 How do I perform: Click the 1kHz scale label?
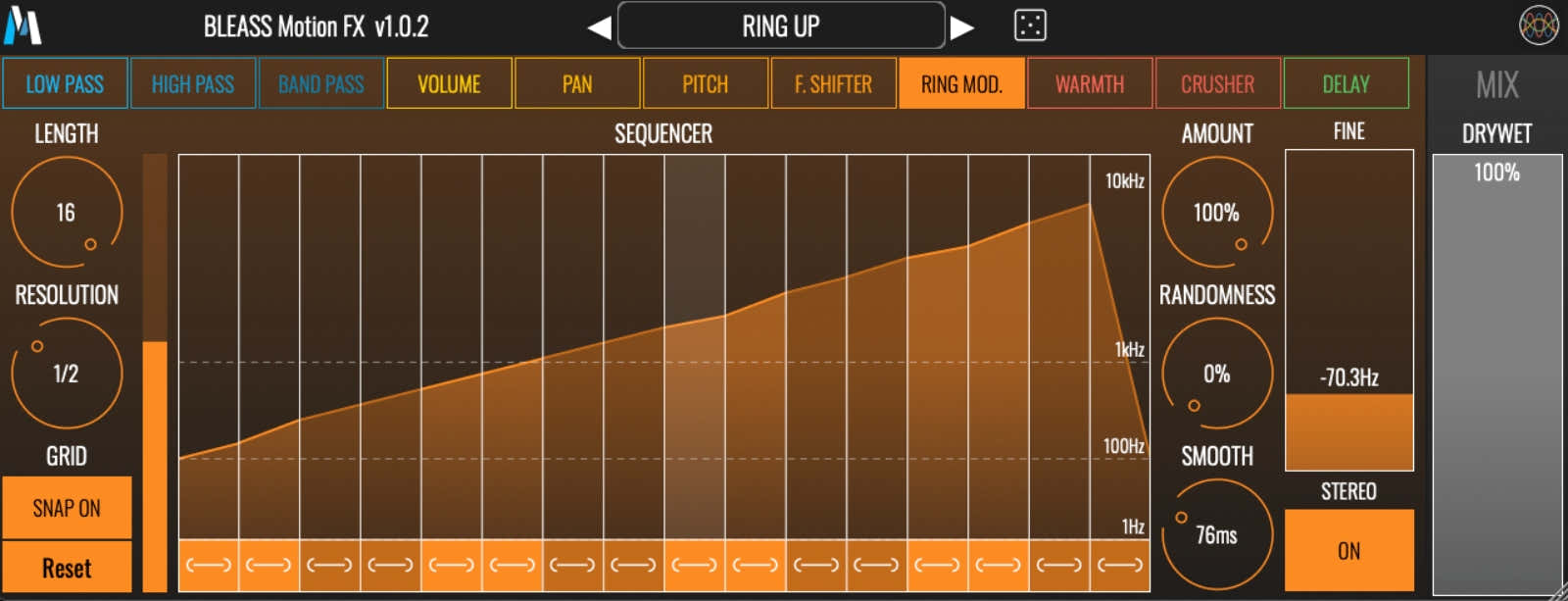coord(1130,349)
